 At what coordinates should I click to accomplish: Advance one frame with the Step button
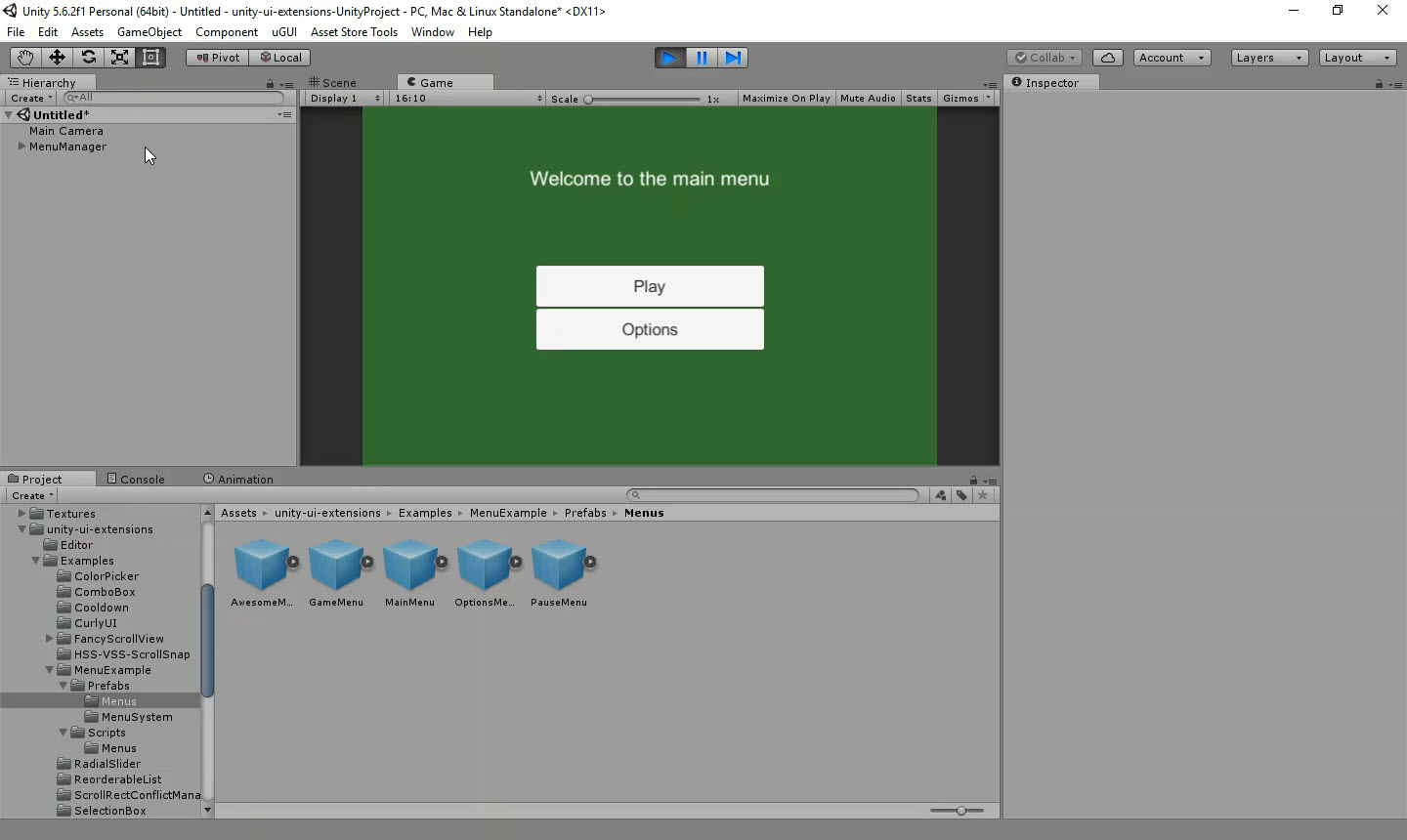(x=733, y=58)
